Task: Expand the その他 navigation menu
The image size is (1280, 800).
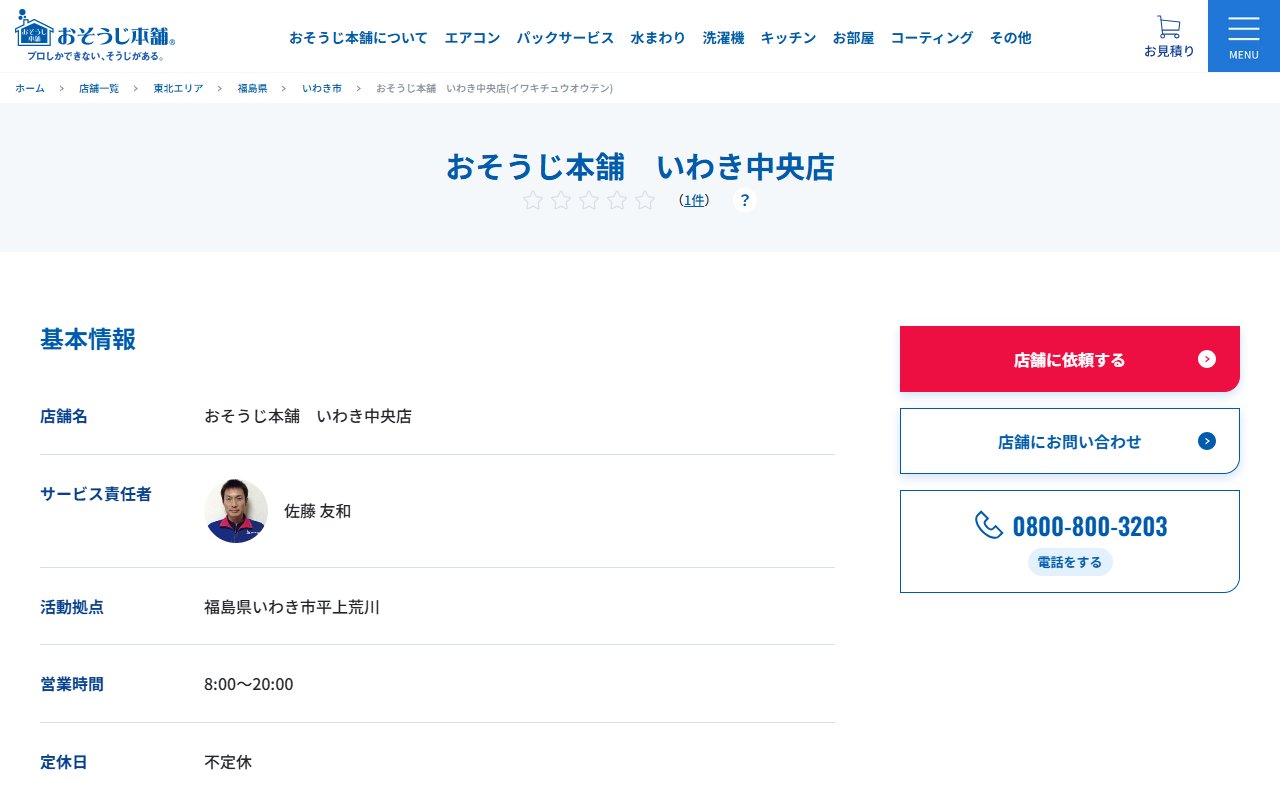Action: click(x=1010, y=38)
